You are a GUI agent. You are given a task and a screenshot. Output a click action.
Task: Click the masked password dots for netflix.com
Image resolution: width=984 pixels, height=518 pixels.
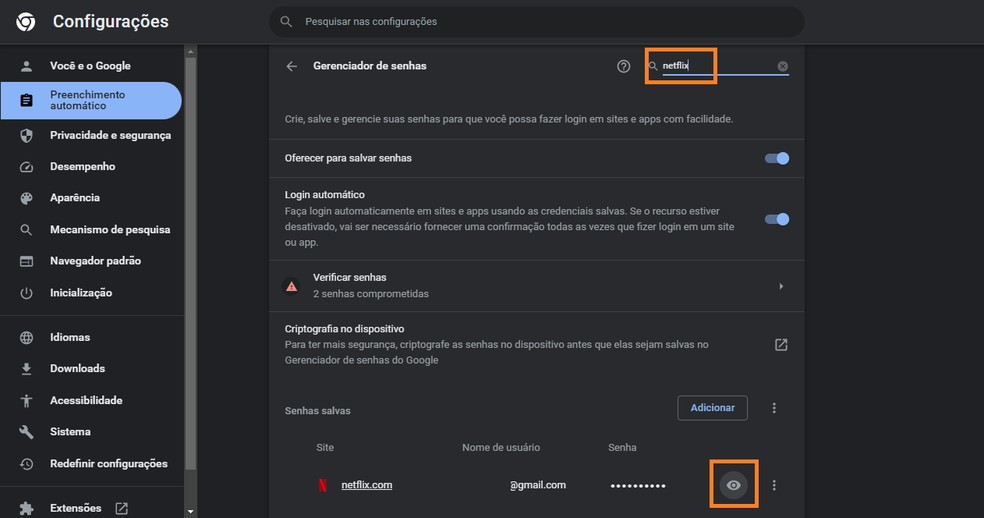[x=638, y=485]
